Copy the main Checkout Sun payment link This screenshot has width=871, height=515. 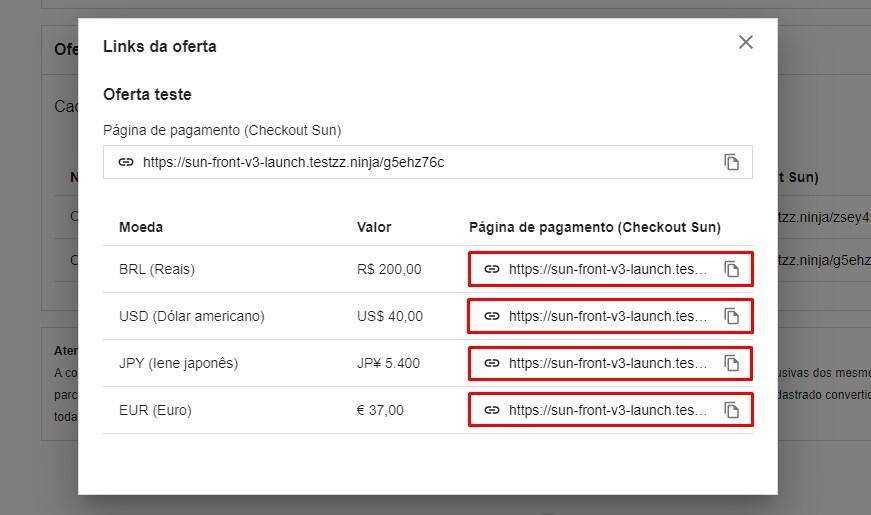(x=731, y=162)
